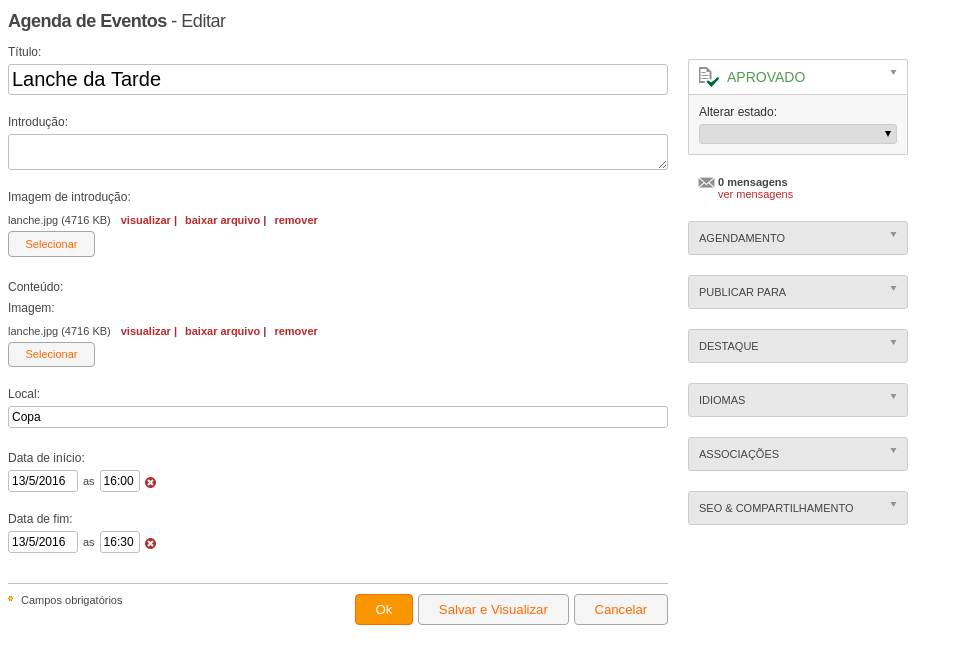The width and height of the screenshot is (975, 650).
Task: Visualizar the content image lanche.jpg
Action: click(146, 331)
